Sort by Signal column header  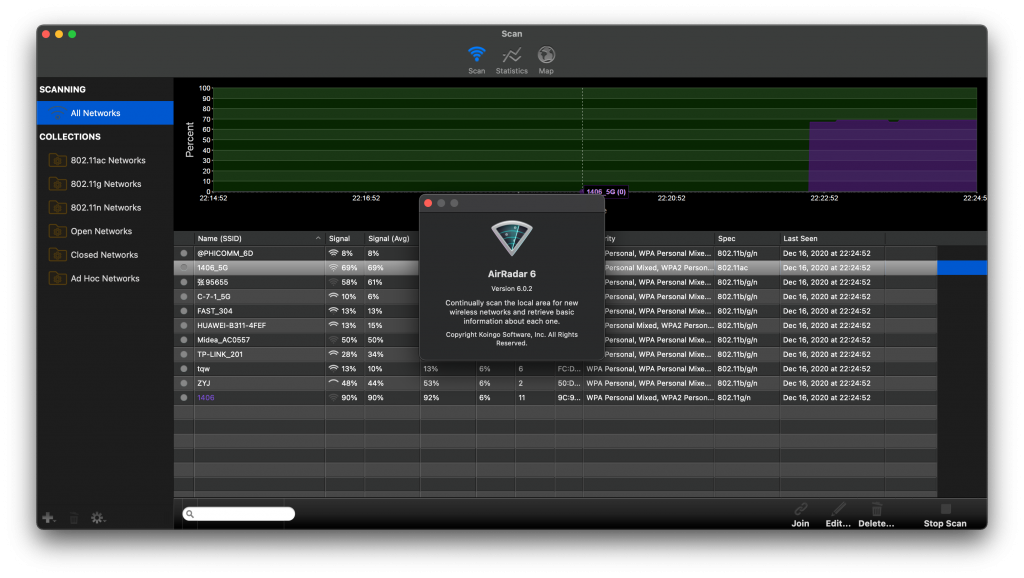345,238
